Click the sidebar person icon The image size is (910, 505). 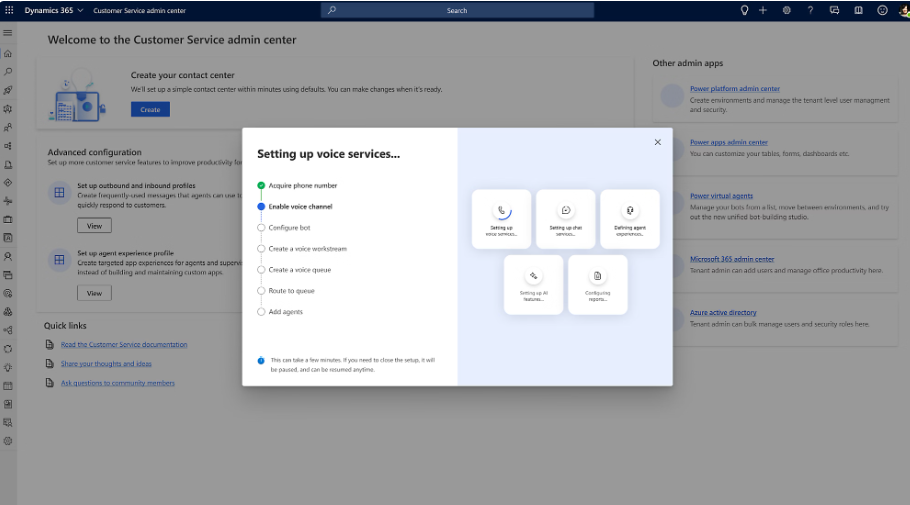tap(8, 256)
